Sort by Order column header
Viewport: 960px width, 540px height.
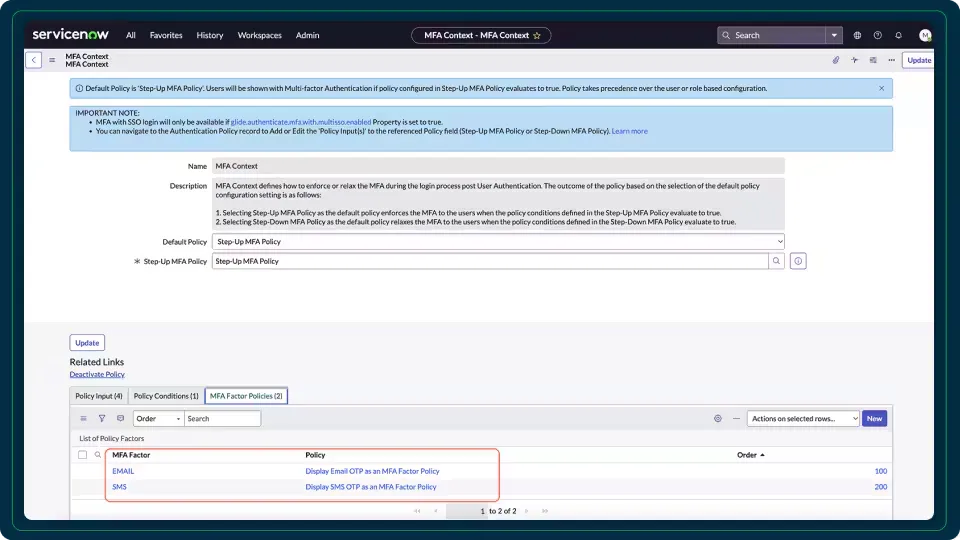[747, 455]
